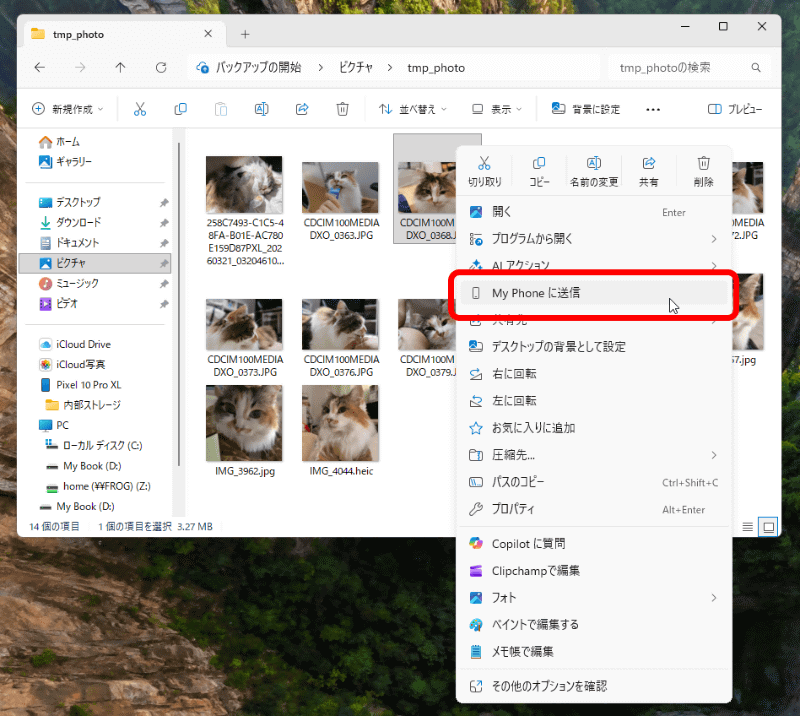Click バックアップの開始 in address bar
The image size is (800, 716).
pos(258,68)
